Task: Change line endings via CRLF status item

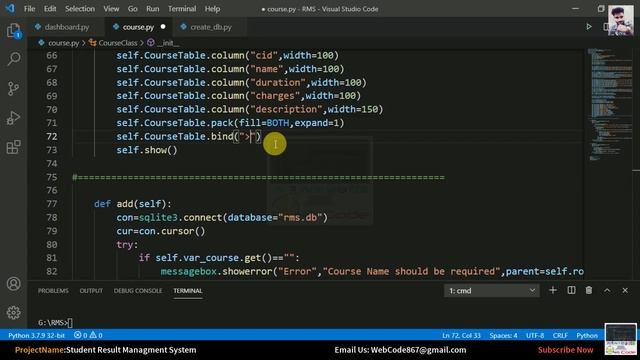Action: 560,335
